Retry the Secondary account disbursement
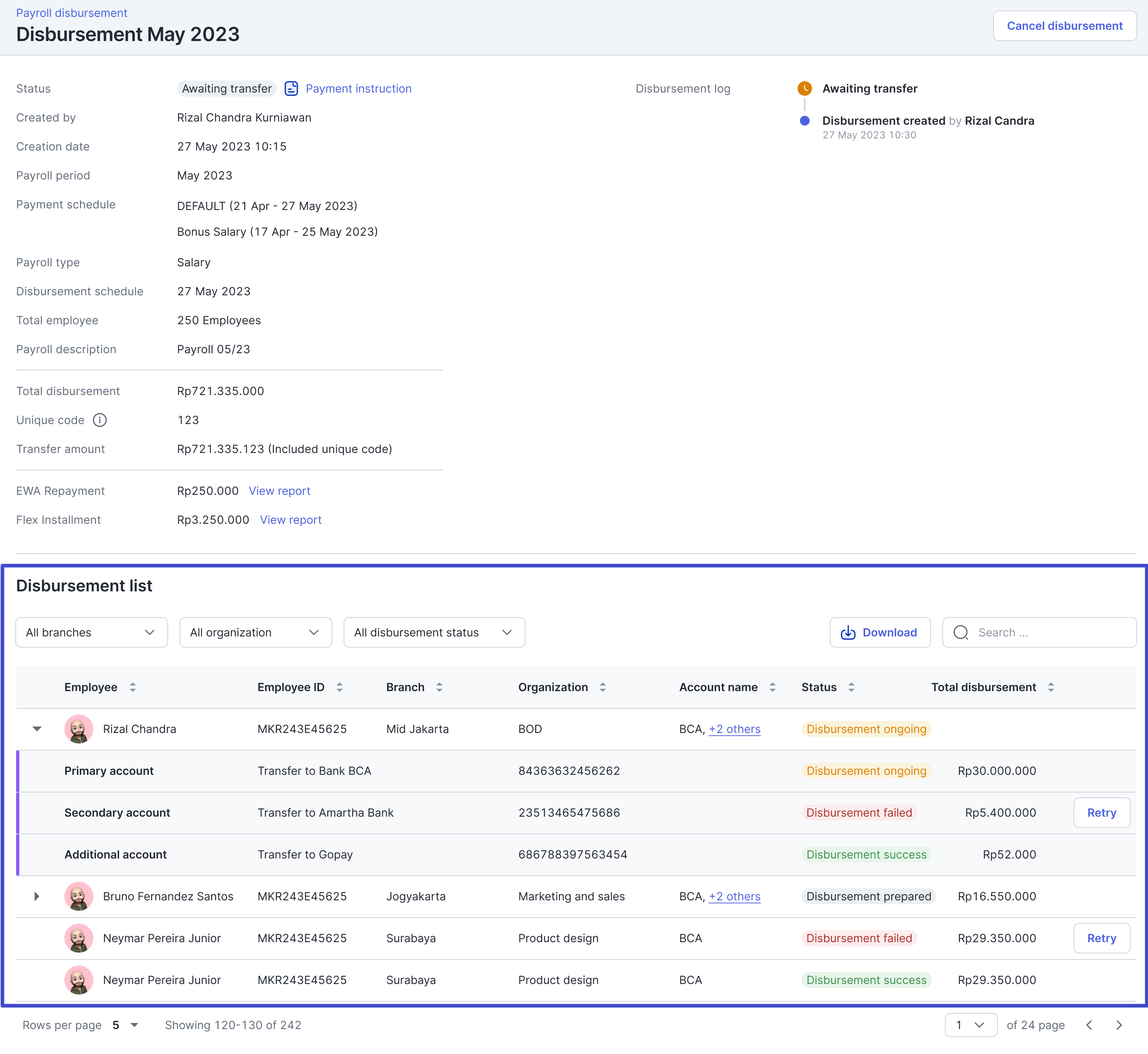The image size is (1148, 1054). point(1101,813)
